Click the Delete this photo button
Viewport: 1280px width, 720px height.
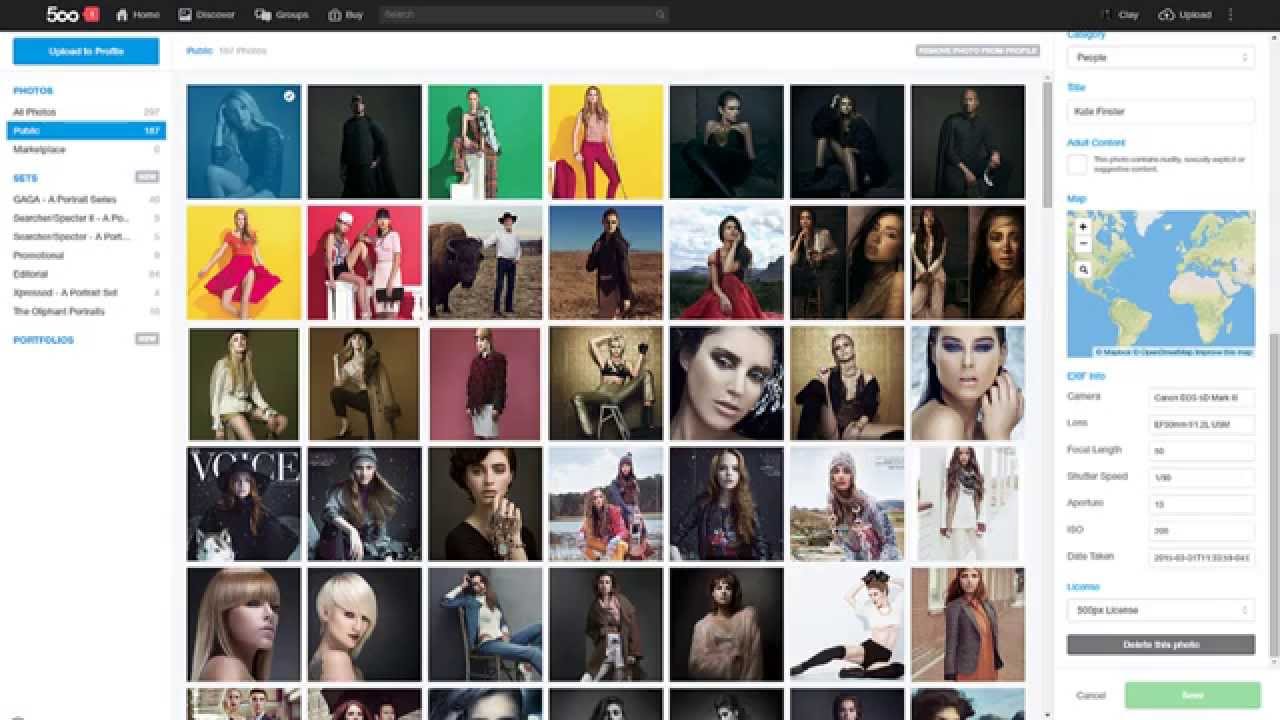click(1160, 644)
